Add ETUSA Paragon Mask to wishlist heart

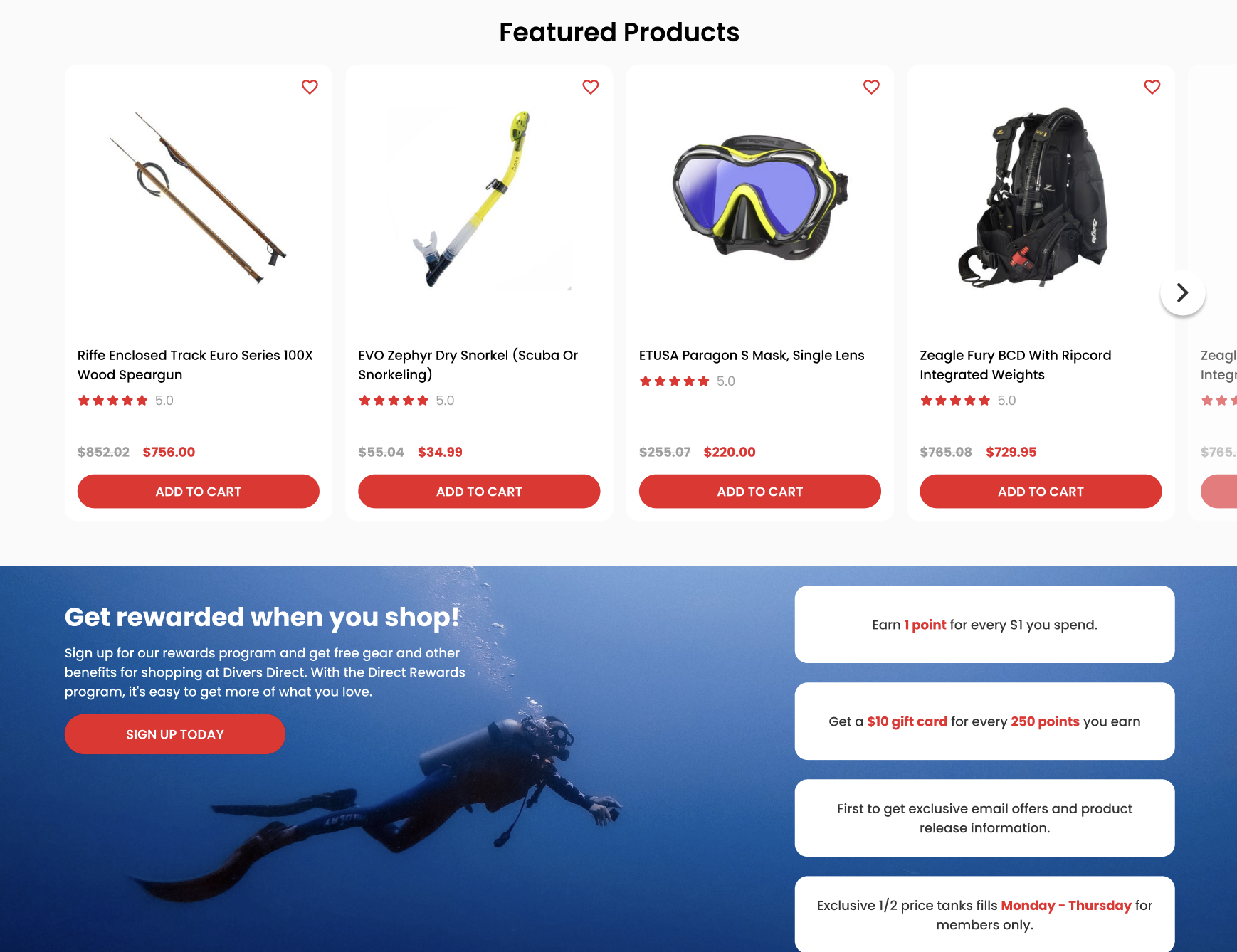[x=871, y=87]
